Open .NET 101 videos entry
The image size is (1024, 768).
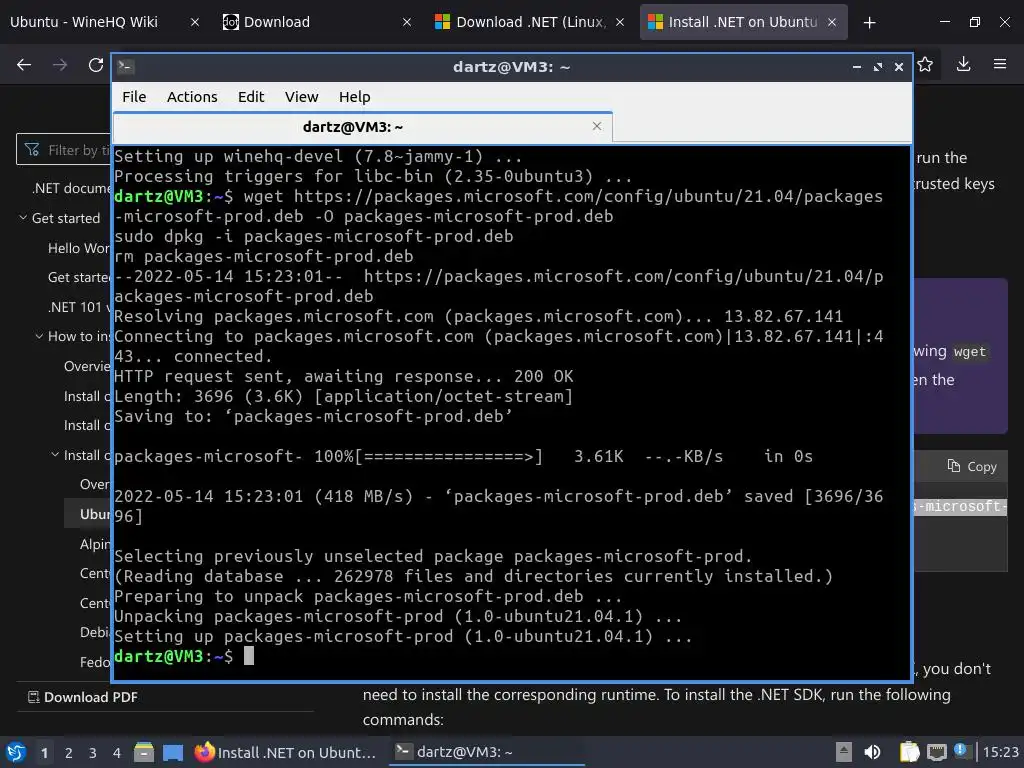click(x=79, y=307)
